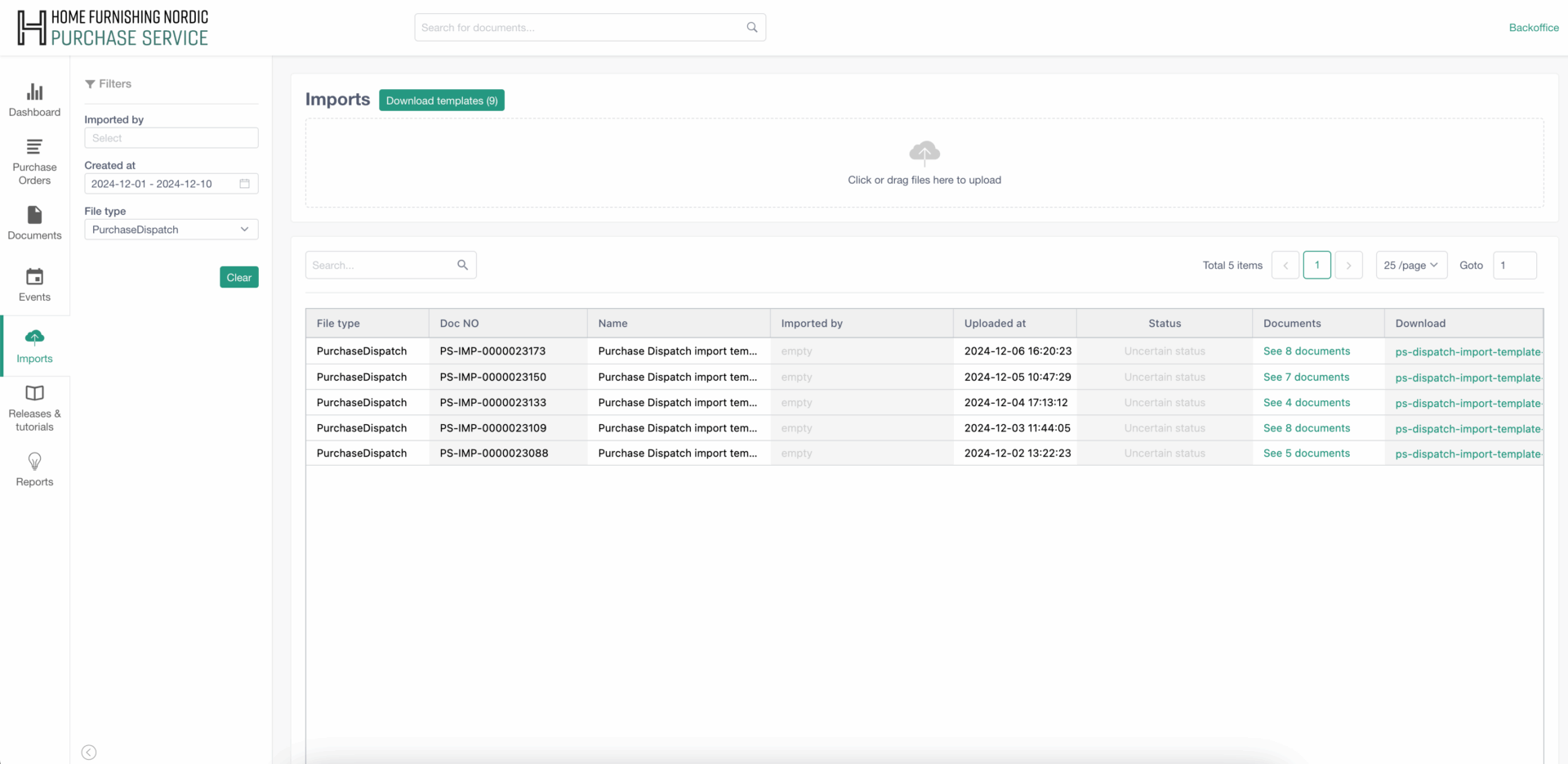Click the Documents column header
The image size is (1568, 764).
coord(1318,323)
